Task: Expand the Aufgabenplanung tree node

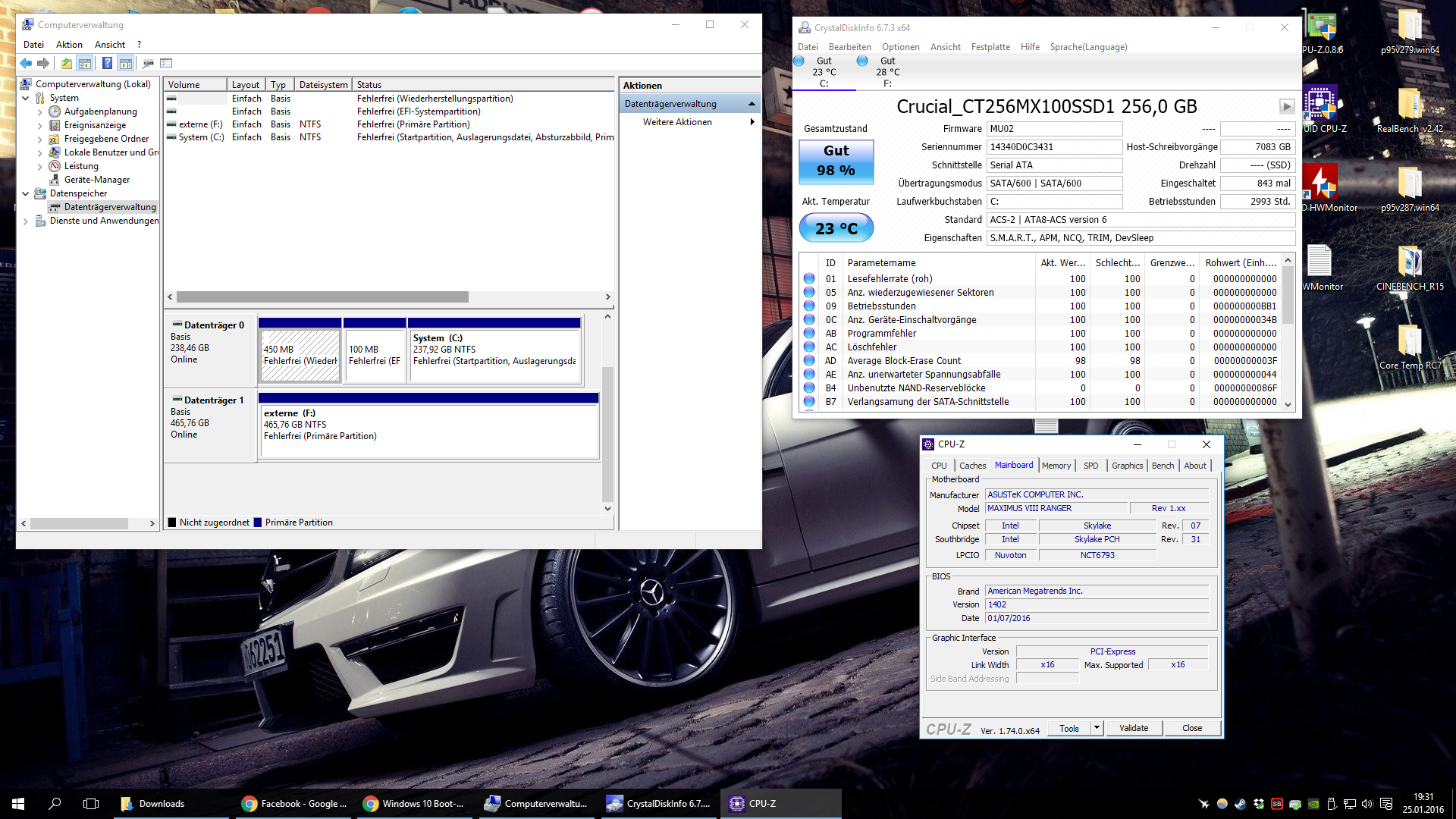Action: coord(40,111)
